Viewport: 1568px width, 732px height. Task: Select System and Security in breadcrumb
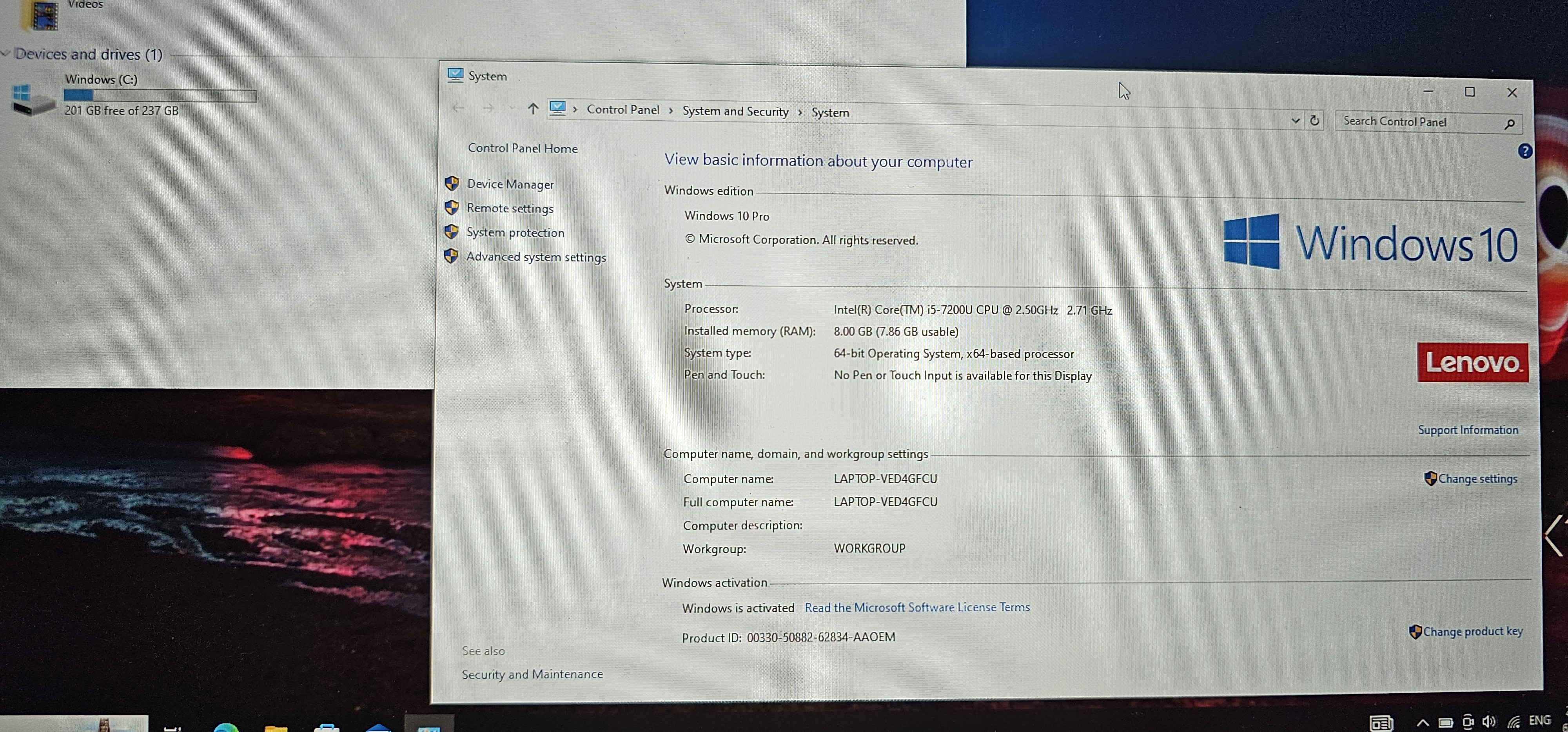point(735,111)
